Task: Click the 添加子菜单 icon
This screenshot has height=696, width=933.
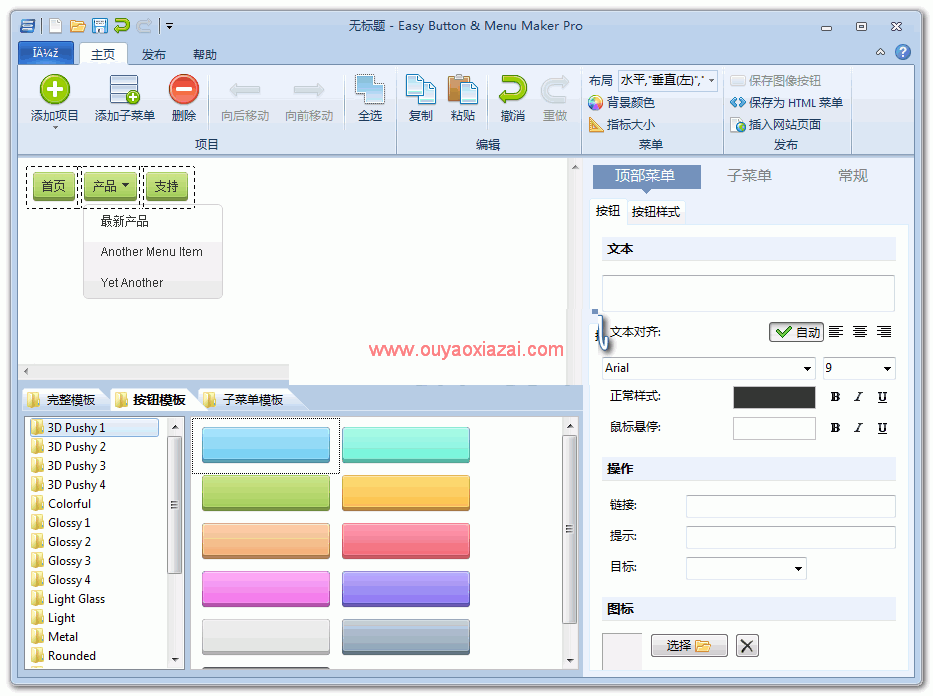Action: tap(124, 90)
